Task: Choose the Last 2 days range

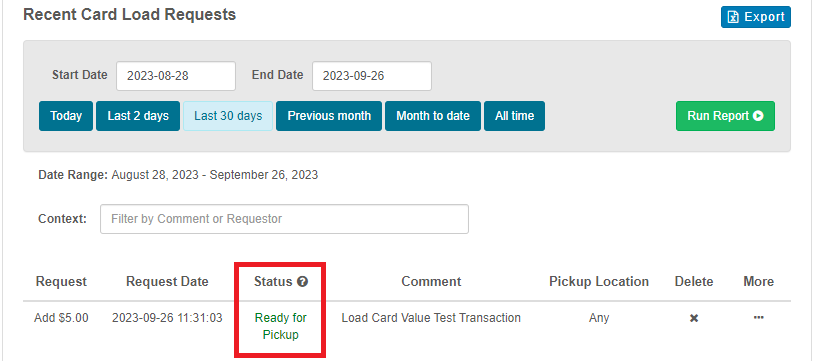Action: (x=138, y=116)
